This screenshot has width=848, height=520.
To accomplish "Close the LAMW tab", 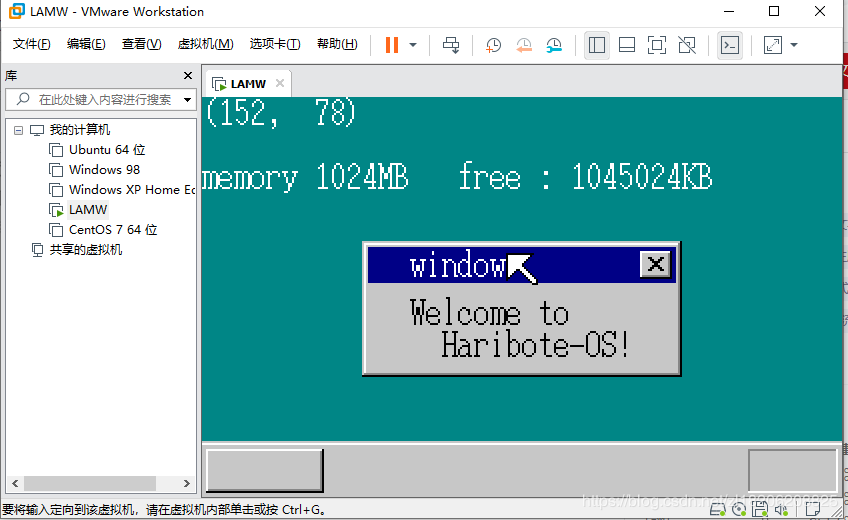I will 280,83.
